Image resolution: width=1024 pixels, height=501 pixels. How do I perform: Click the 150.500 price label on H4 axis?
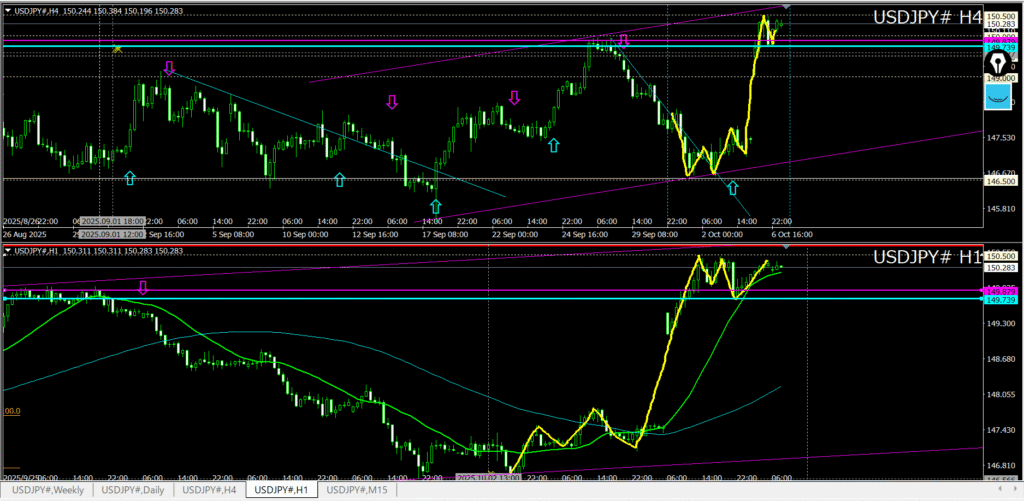coord(1001,17)
